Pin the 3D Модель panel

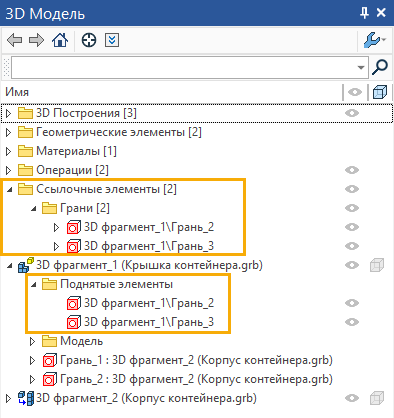tap(364, 13)
